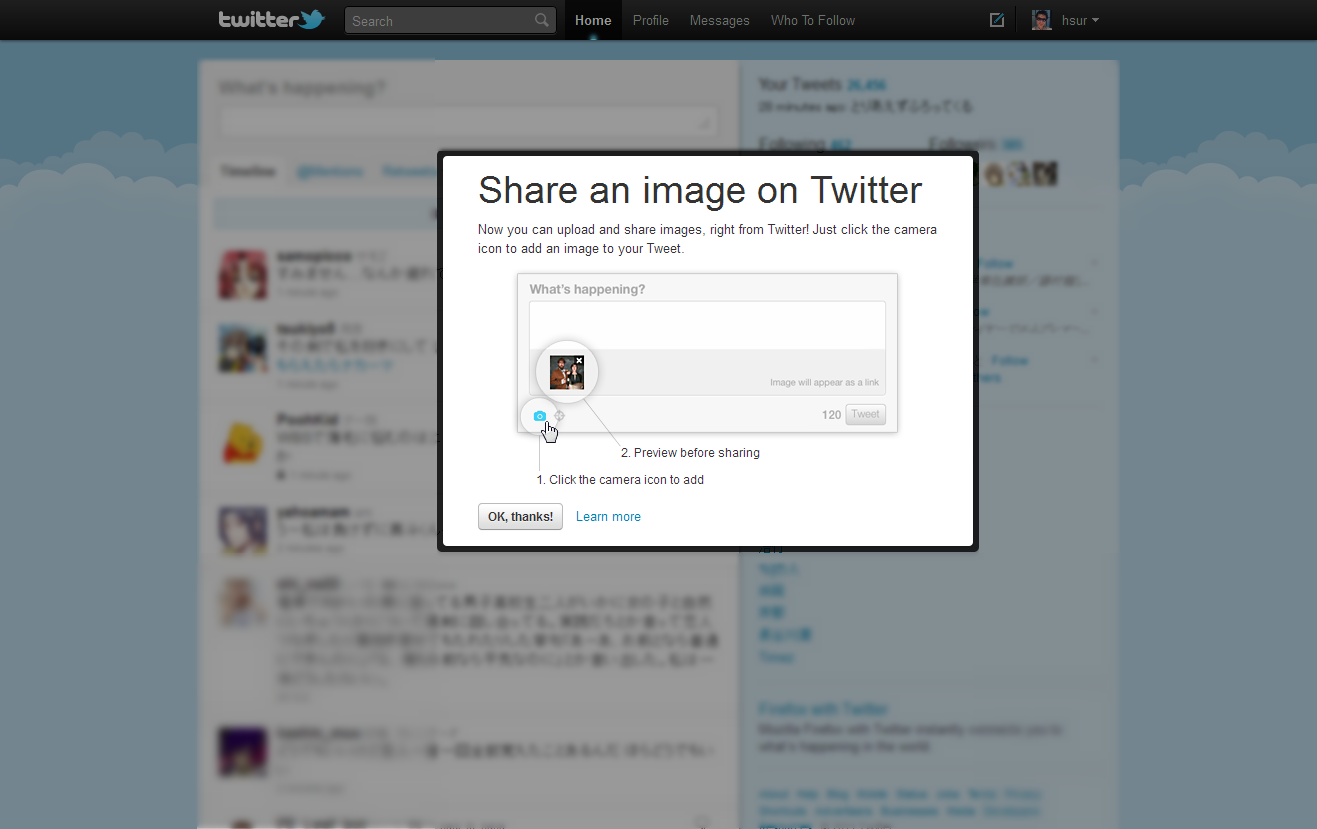This screenshot has height=829, width=1317.
Task: Click the hsur profile avatar in top bar
Action: 1041,20
